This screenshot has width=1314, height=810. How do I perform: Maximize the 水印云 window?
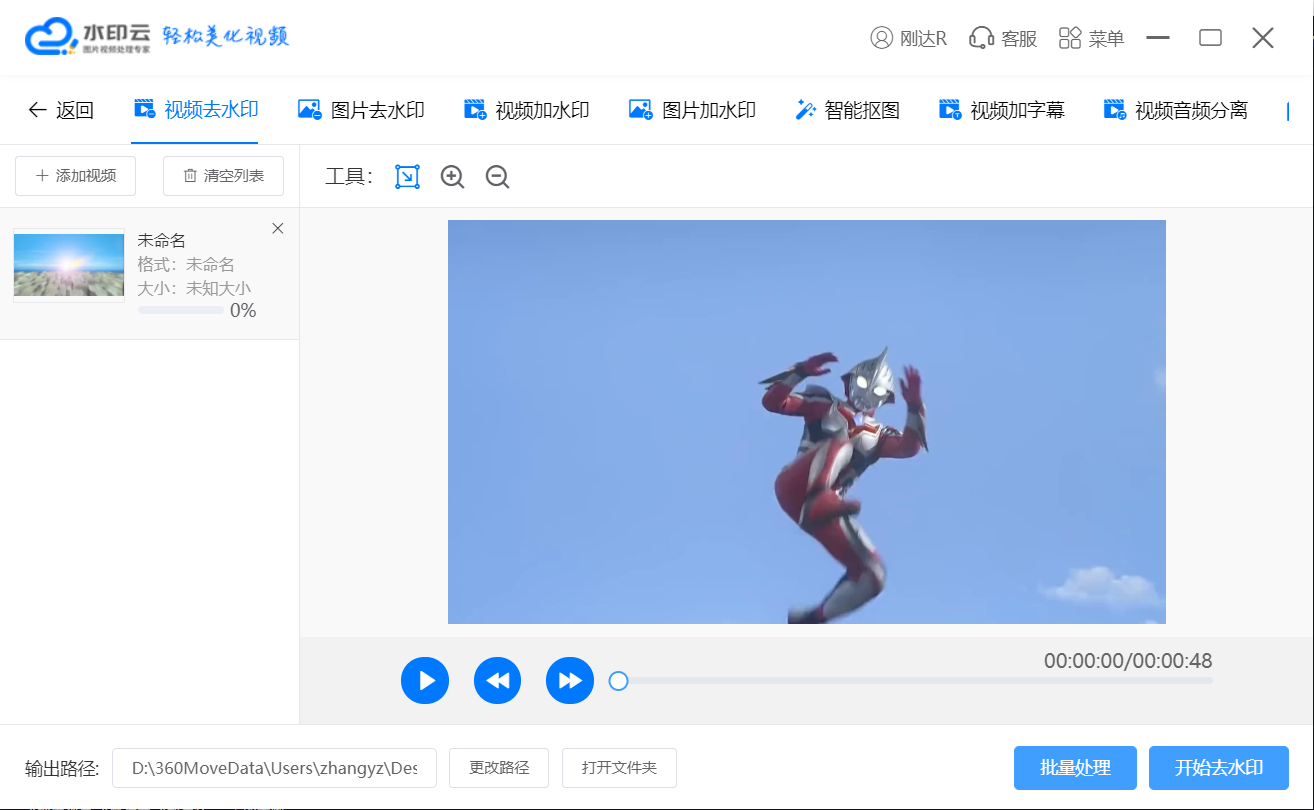1211,38
